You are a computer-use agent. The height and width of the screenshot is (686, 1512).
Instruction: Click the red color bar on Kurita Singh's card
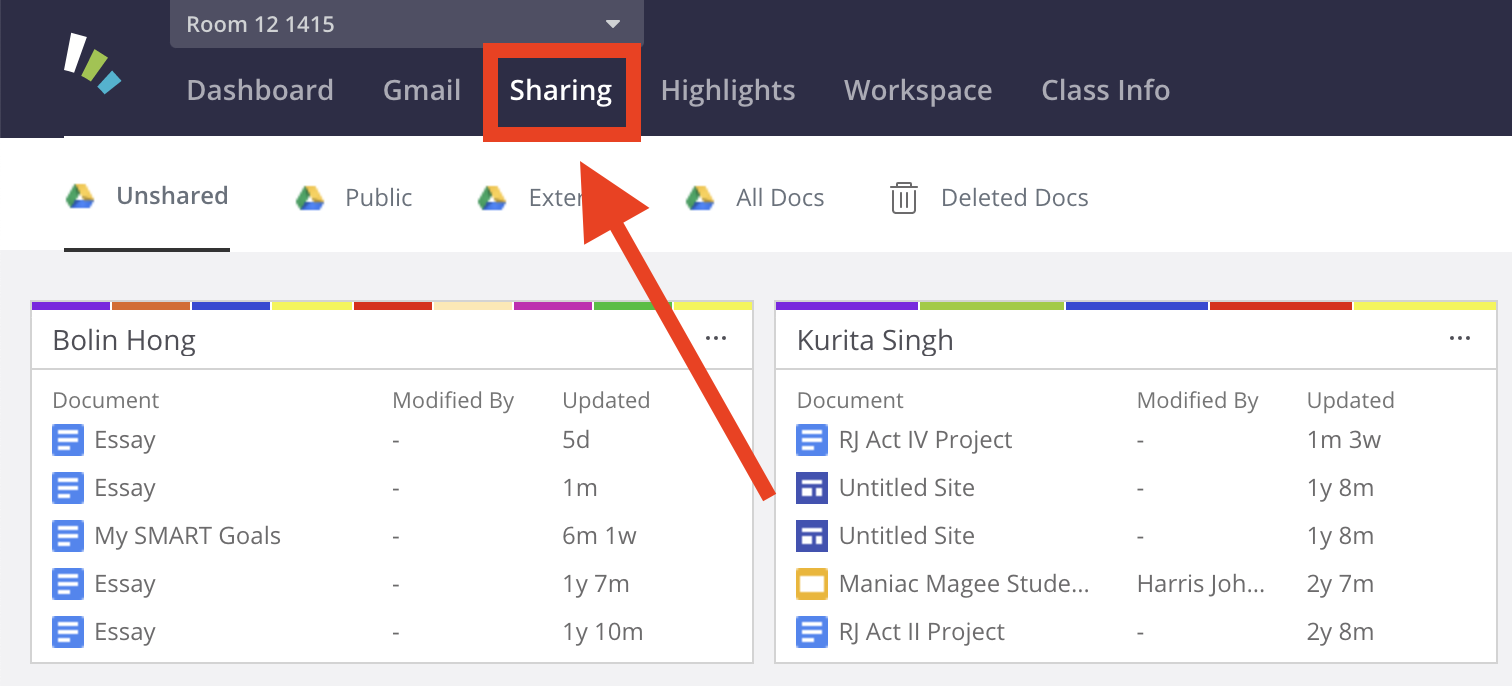[1281, 305]
